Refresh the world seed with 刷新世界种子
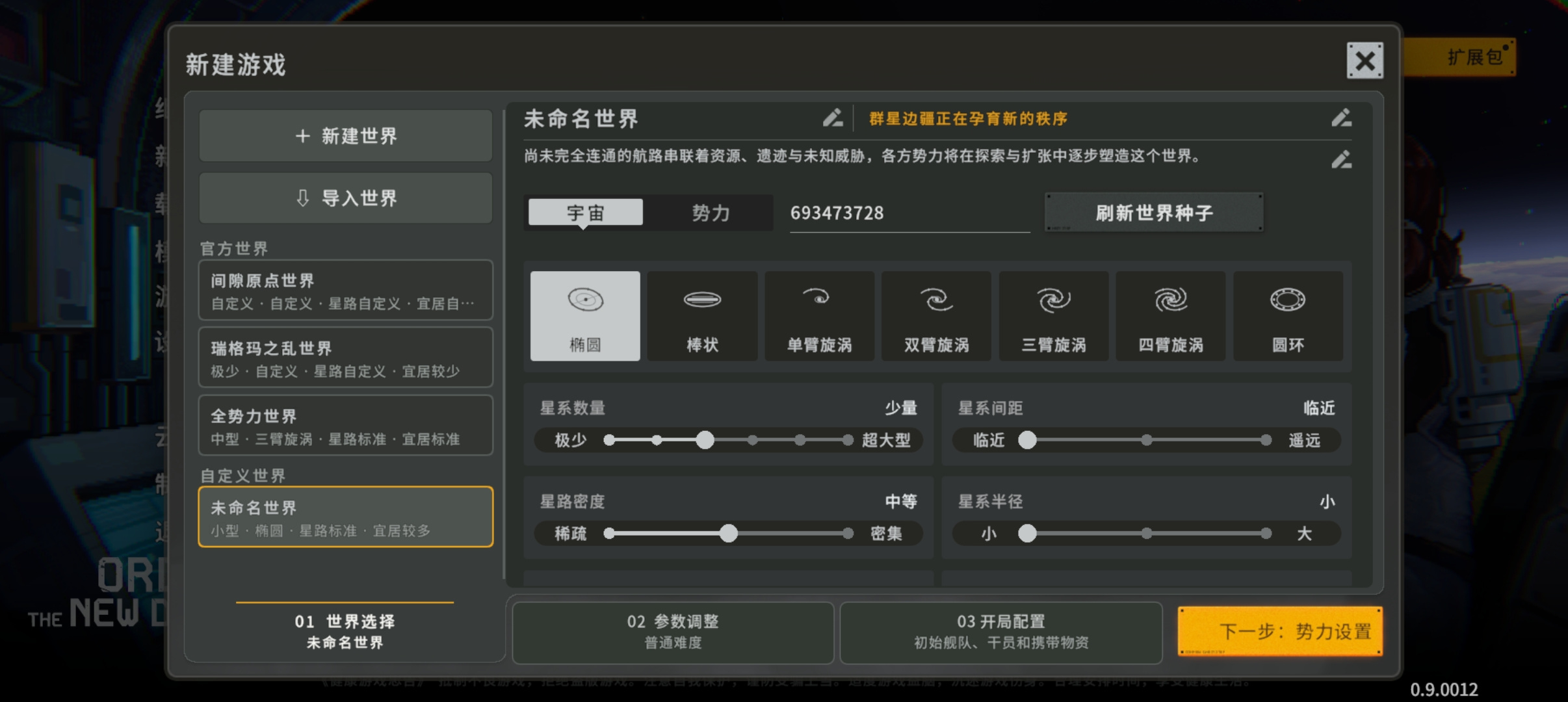Screen dimensions: 1568x702 click(x=1154, y=213)
